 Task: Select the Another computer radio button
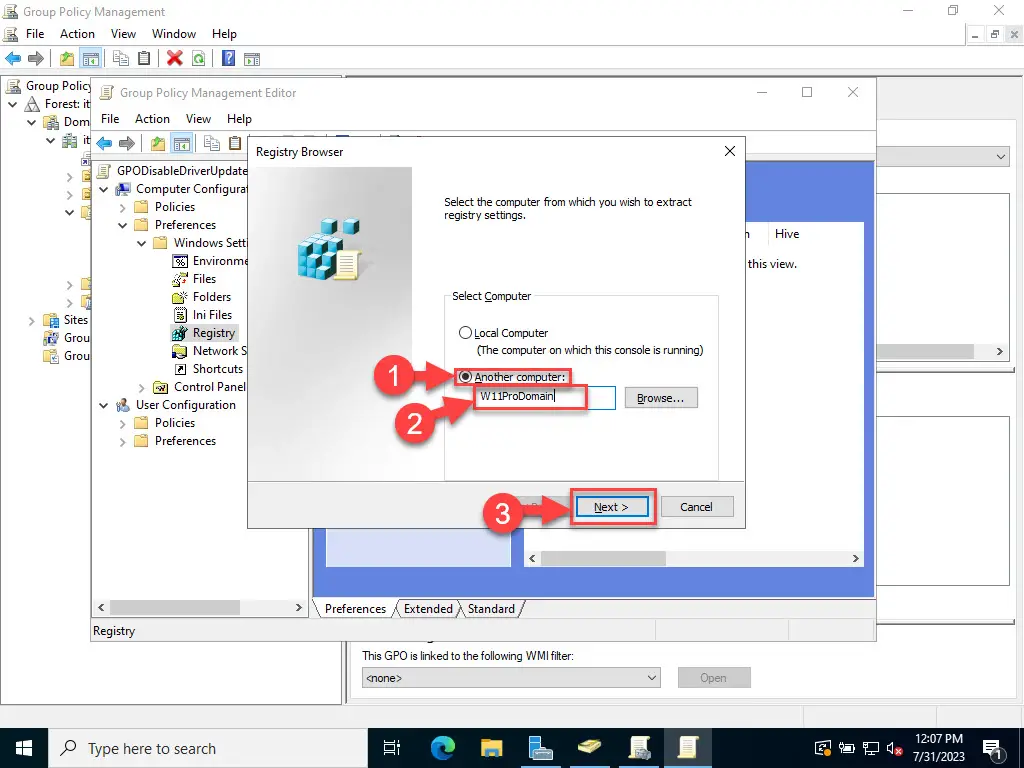pyautogui.click(x=465, y=377)
